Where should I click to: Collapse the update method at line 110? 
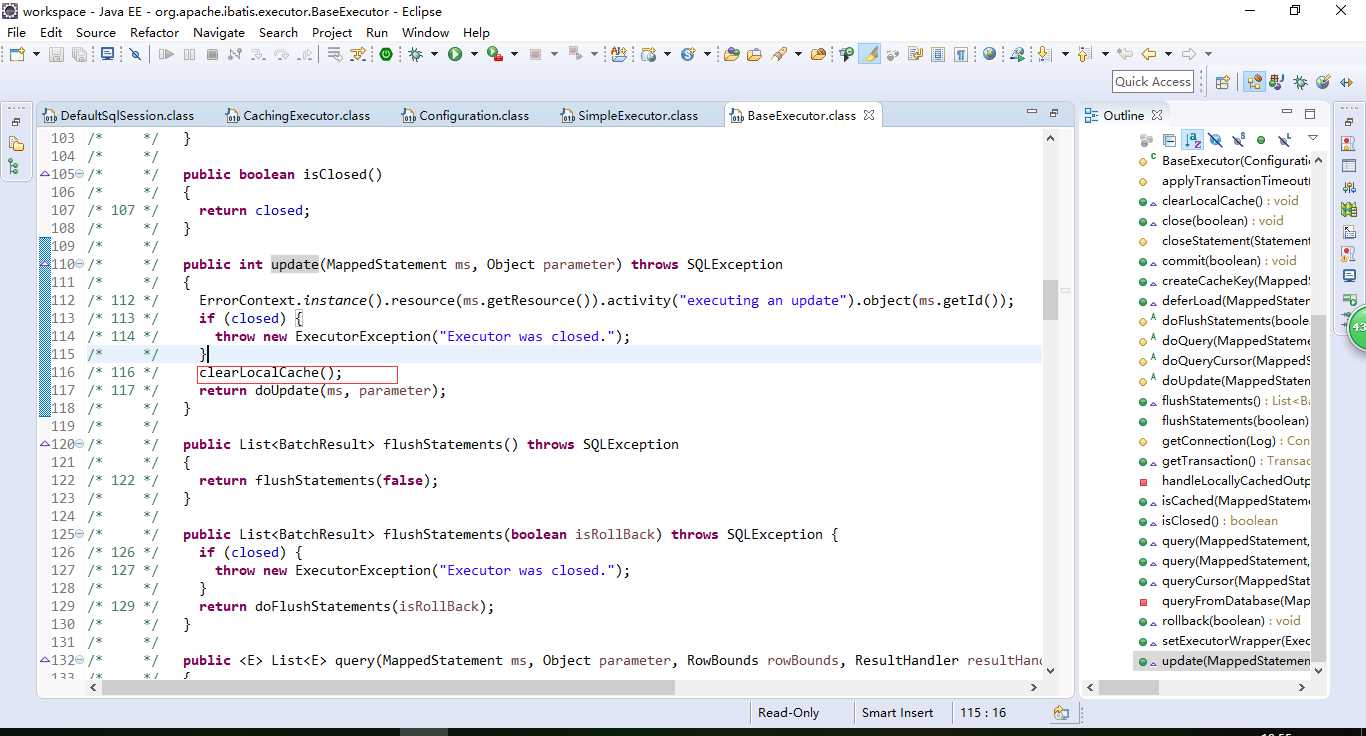[79, 264]
